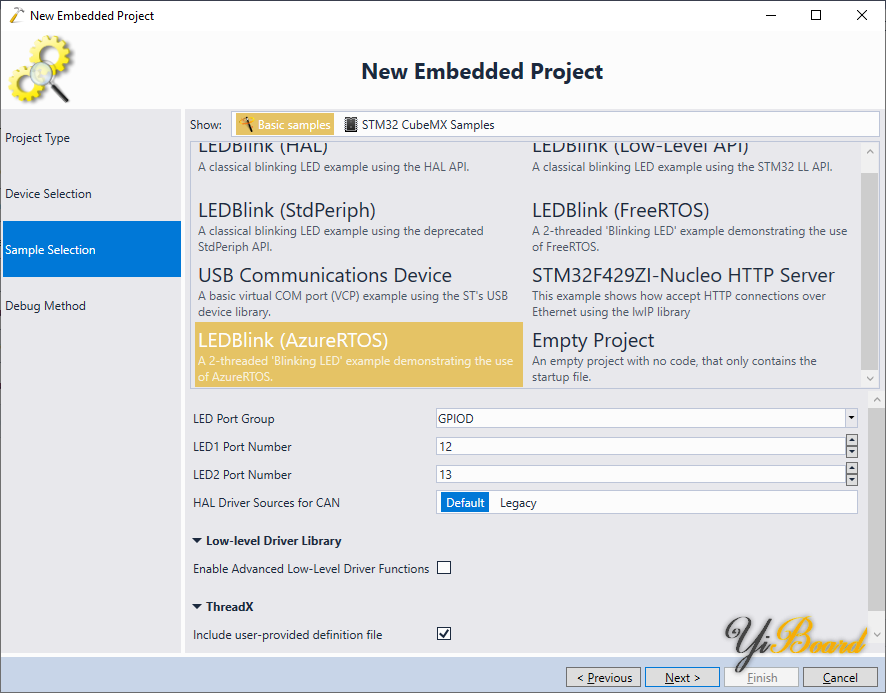
Task: Decrease LED1 Port Number with down arrow
Action: click(x=852, y=452)
